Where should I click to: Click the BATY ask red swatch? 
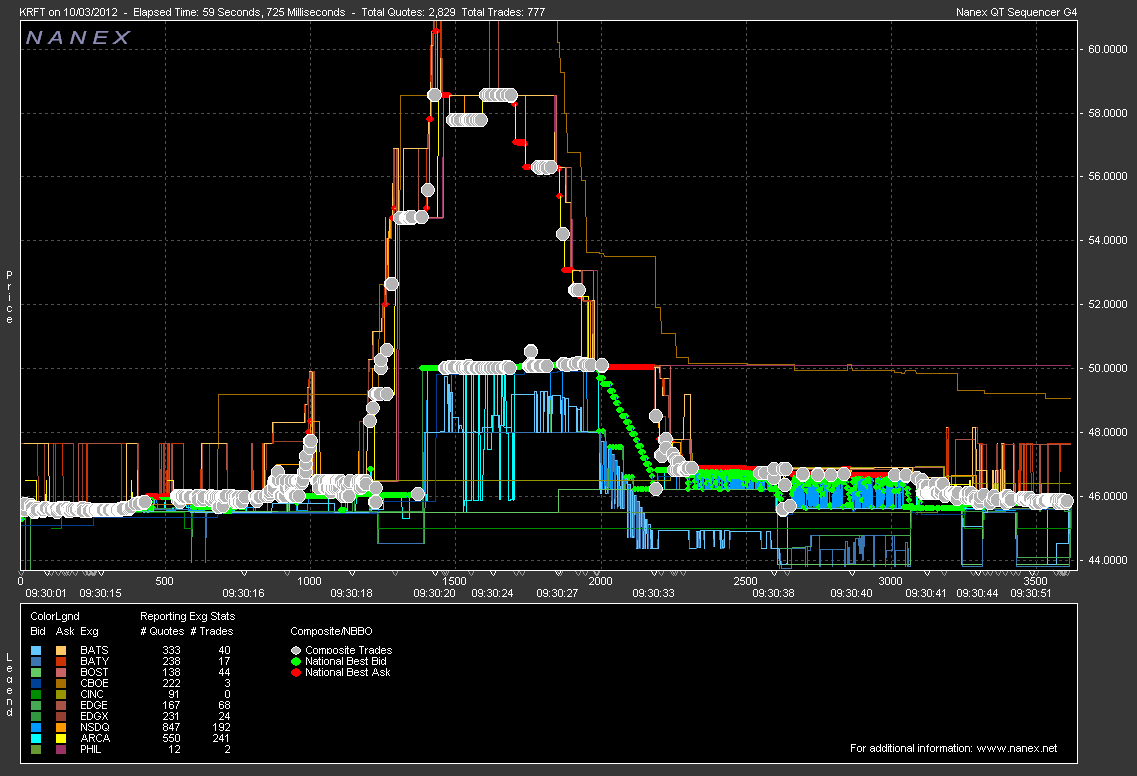click(x=62, y=662)
